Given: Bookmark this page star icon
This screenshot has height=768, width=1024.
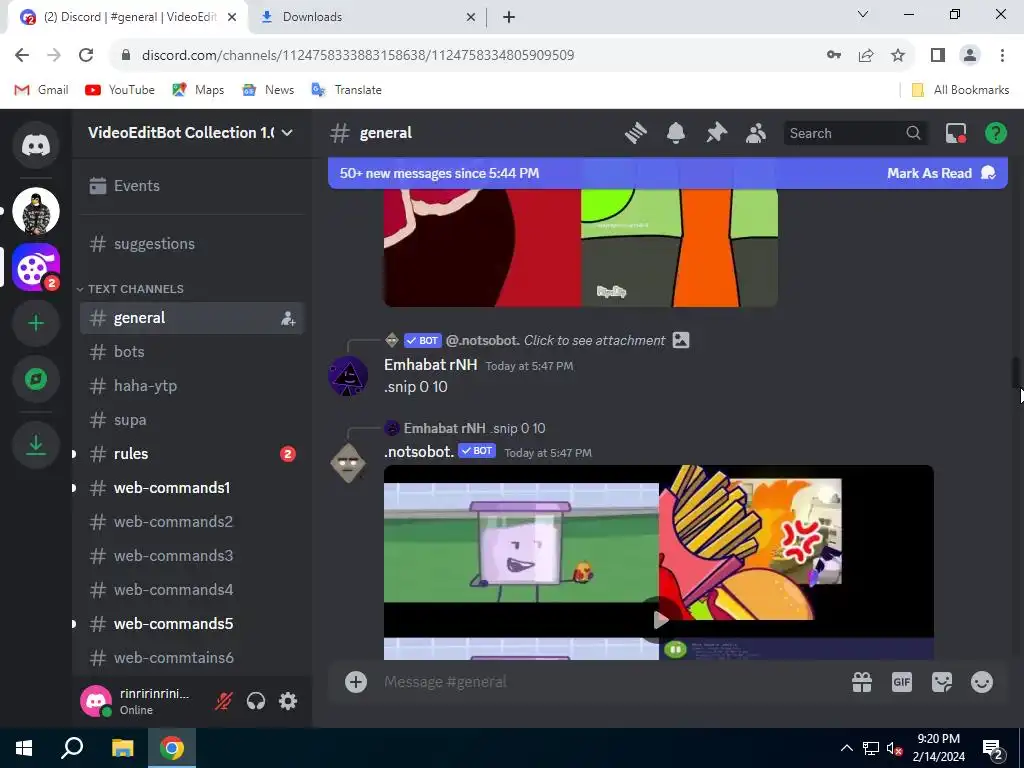Looking at the screenshot, I should coord(898,55).
